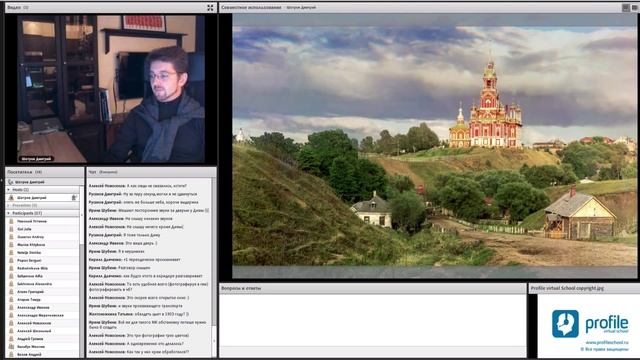The width and height of the screenshot is (640, 360).
Task: Click the user icon beside Александр Иванов
Action: (x=11, y=307)
